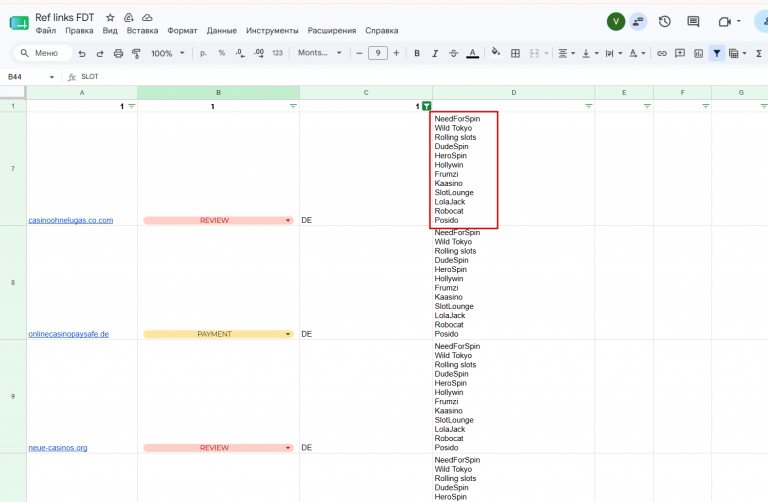Open the Monts... font family dropdown
This screenshot has height=502, width=768.
(319, 53)
